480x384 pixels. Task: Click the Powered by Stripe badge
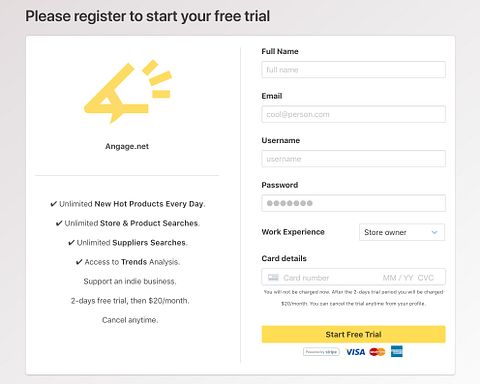tap(321, 352)
